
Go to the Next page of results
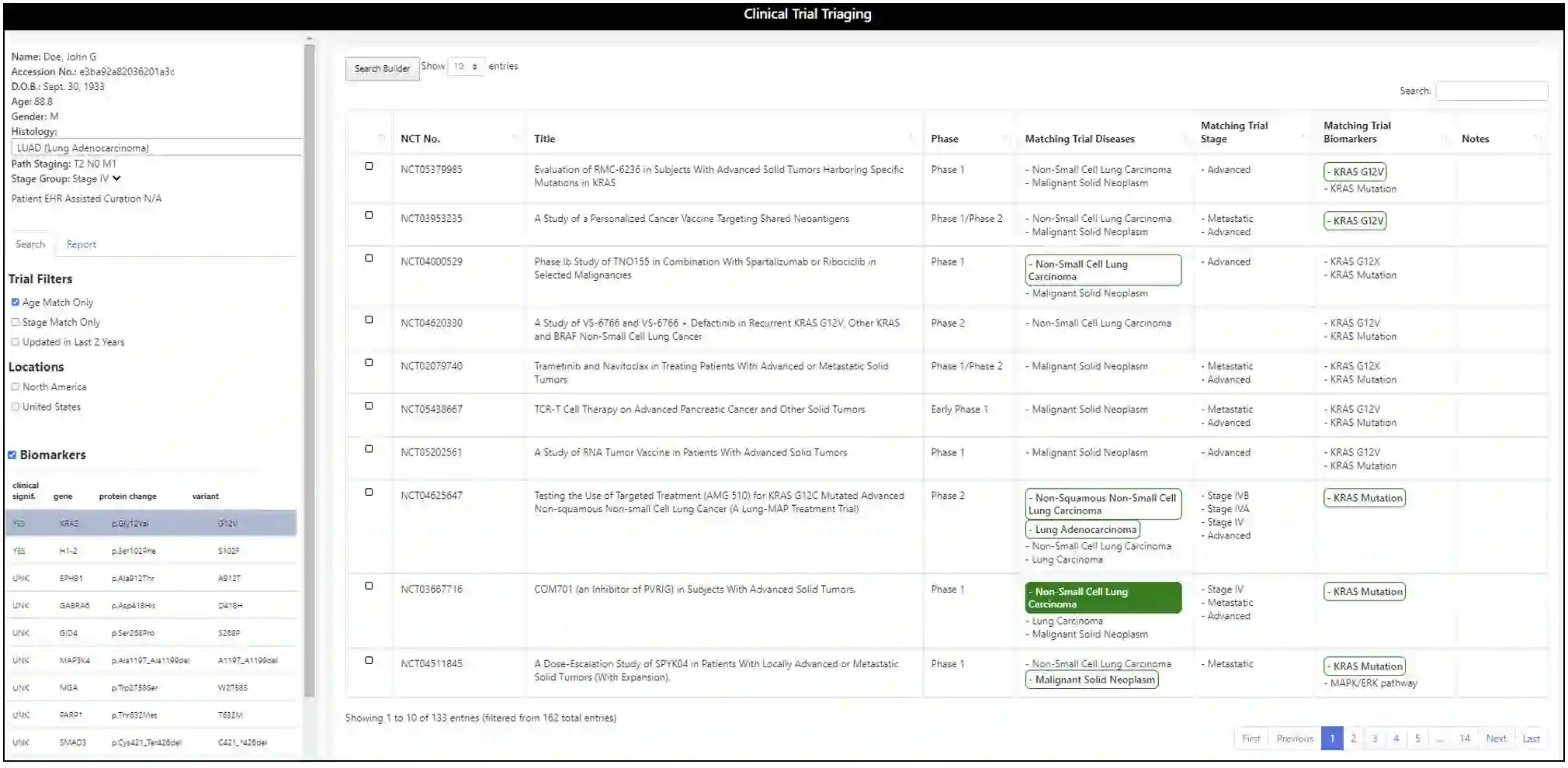(x=1496, y=739)
